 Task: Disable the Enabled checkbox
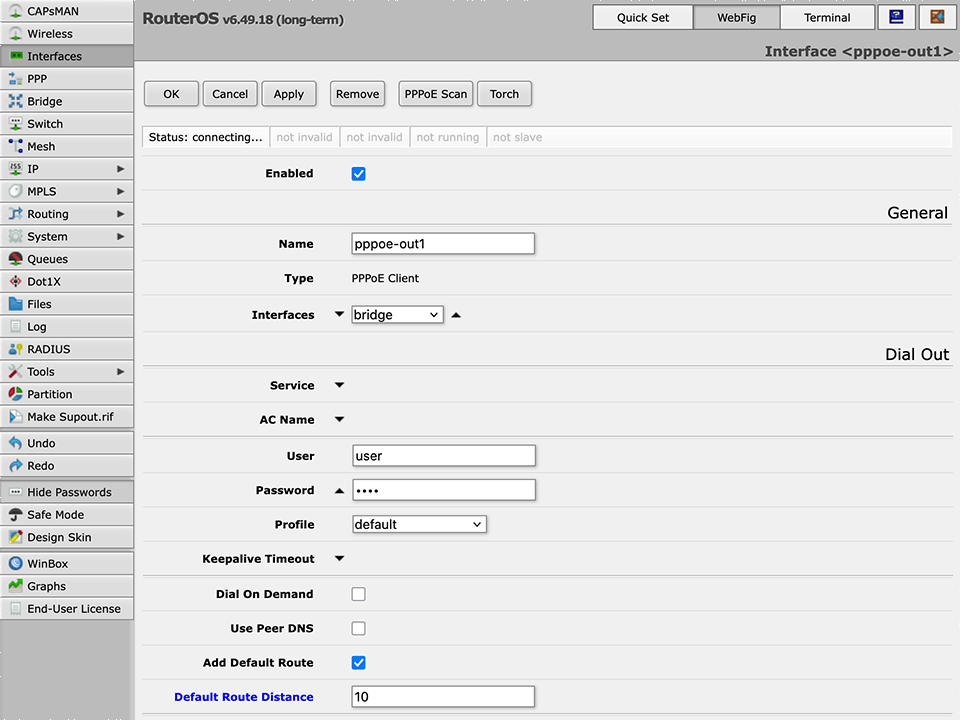tap(358, 173)
